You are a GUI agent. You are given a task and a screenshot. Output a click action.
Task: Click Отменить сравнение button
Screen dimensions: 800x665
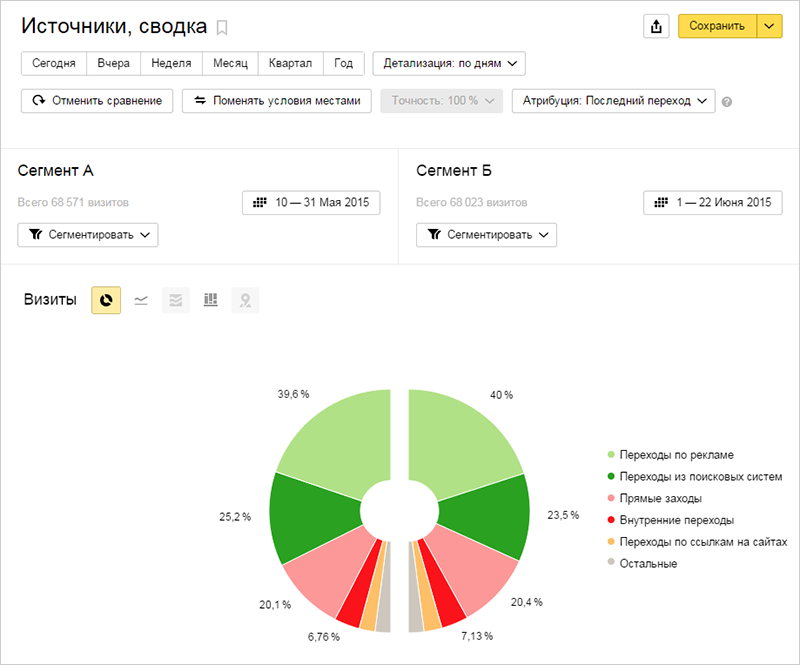(x=97, y=101)
